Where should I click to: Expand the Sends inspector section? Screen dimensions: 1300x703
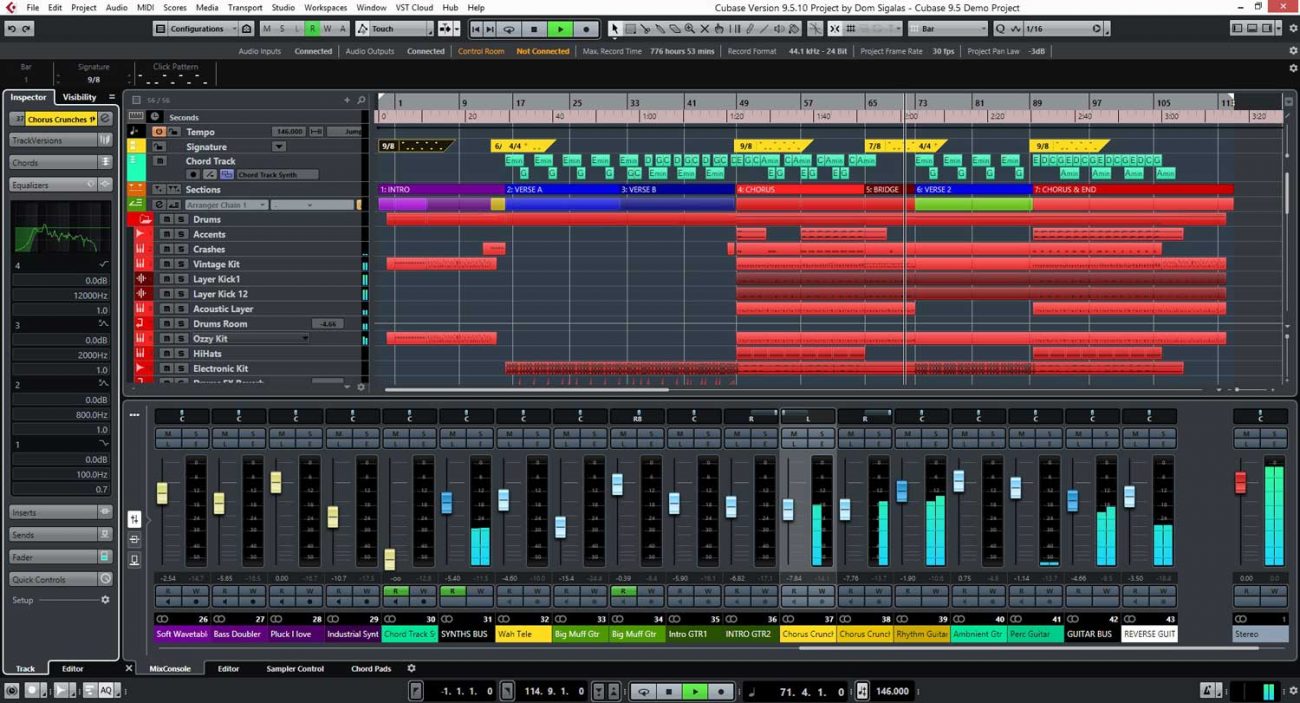60,535
